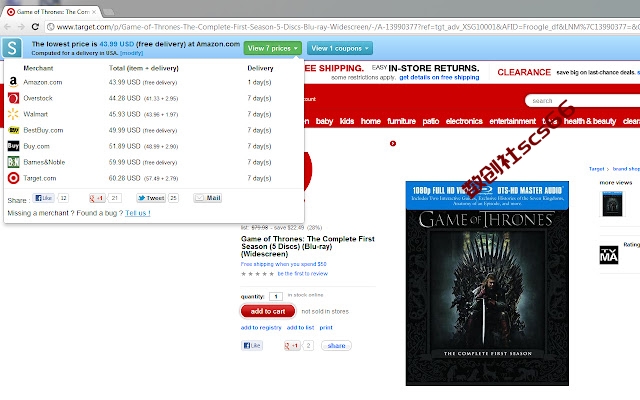Go back using browser back arrow

[x=7, y=27]
